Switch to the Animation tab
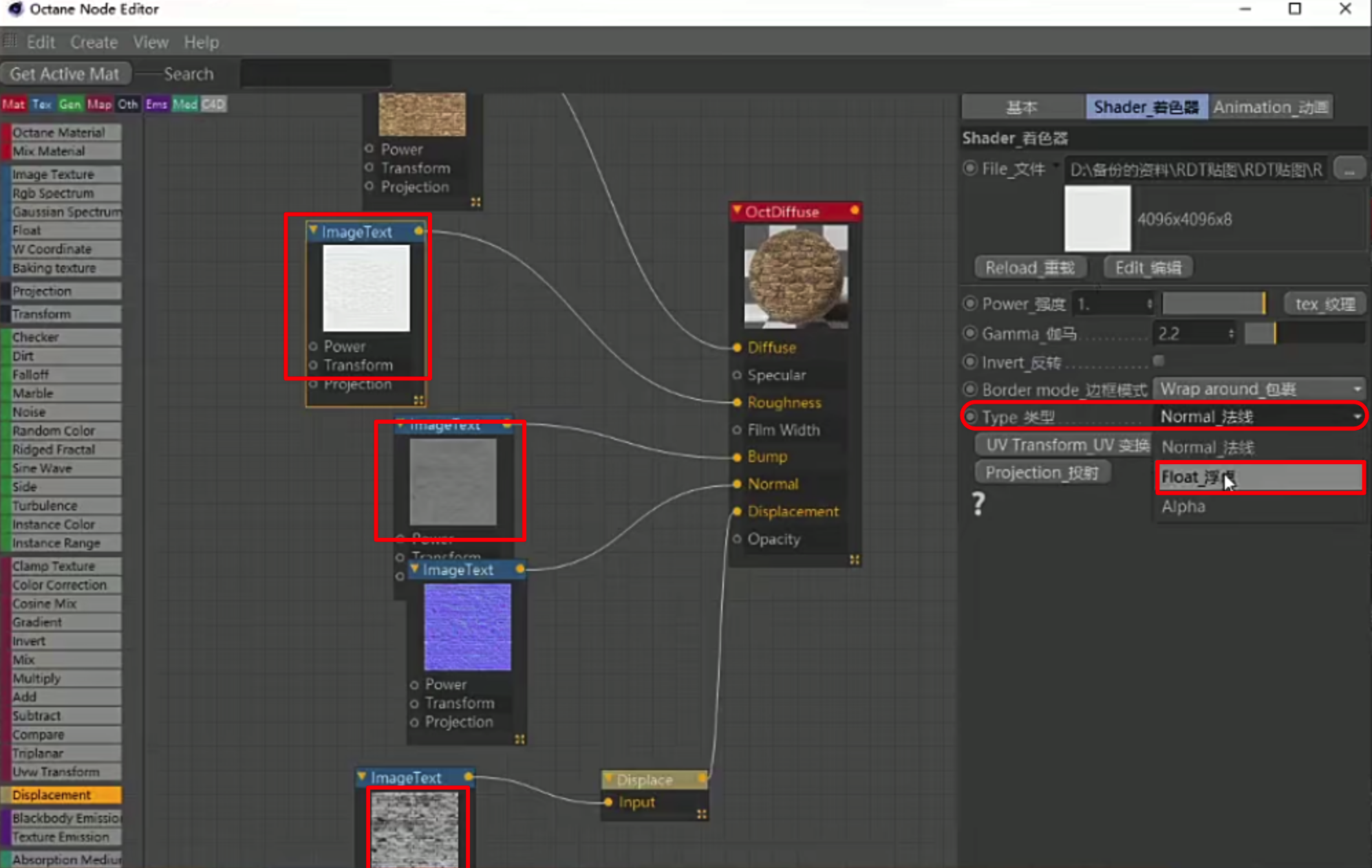The height and width of the screenshot is (868, 1372). tap(1269, 107)
